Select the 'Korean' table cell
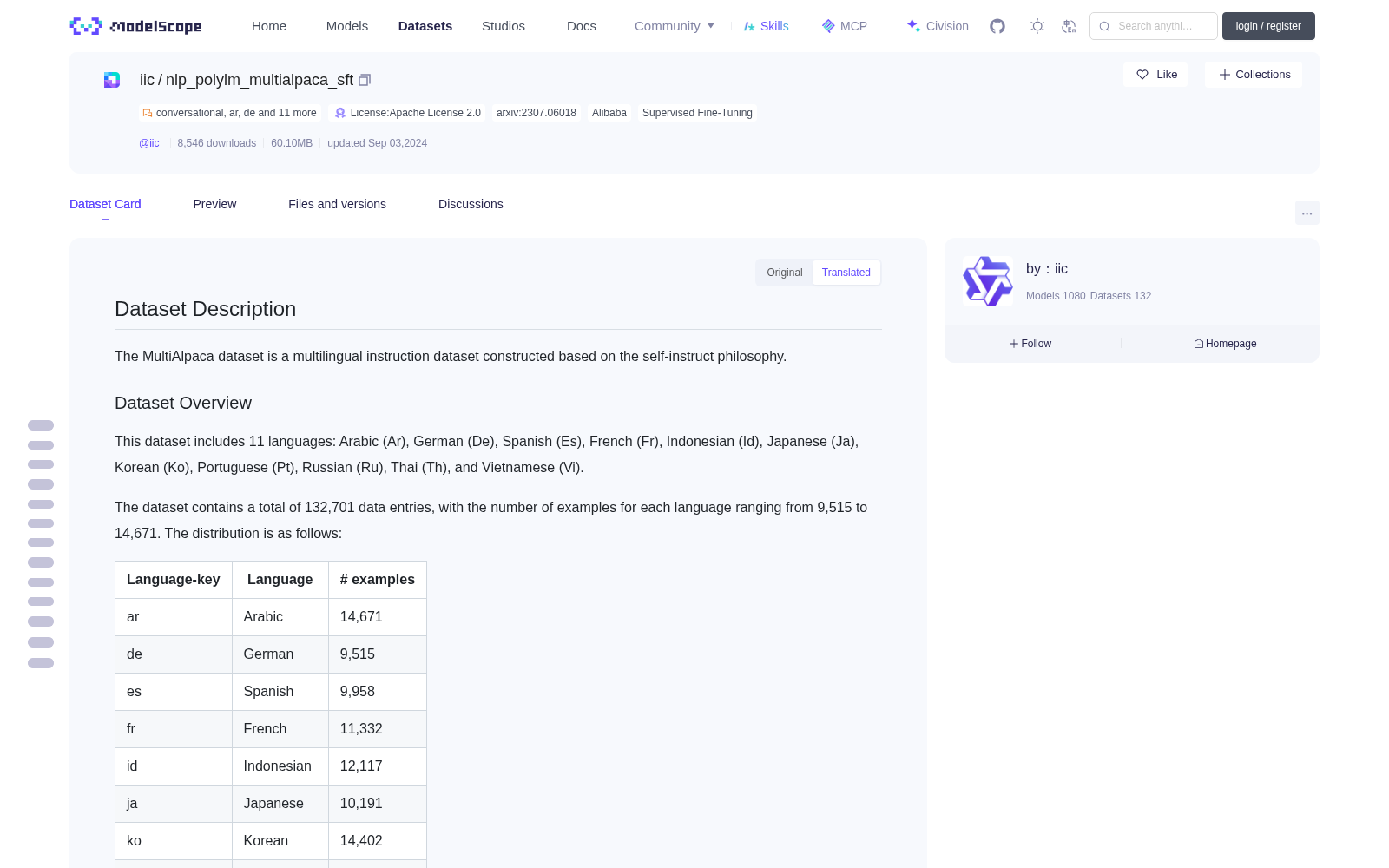 tap(280, 841)
